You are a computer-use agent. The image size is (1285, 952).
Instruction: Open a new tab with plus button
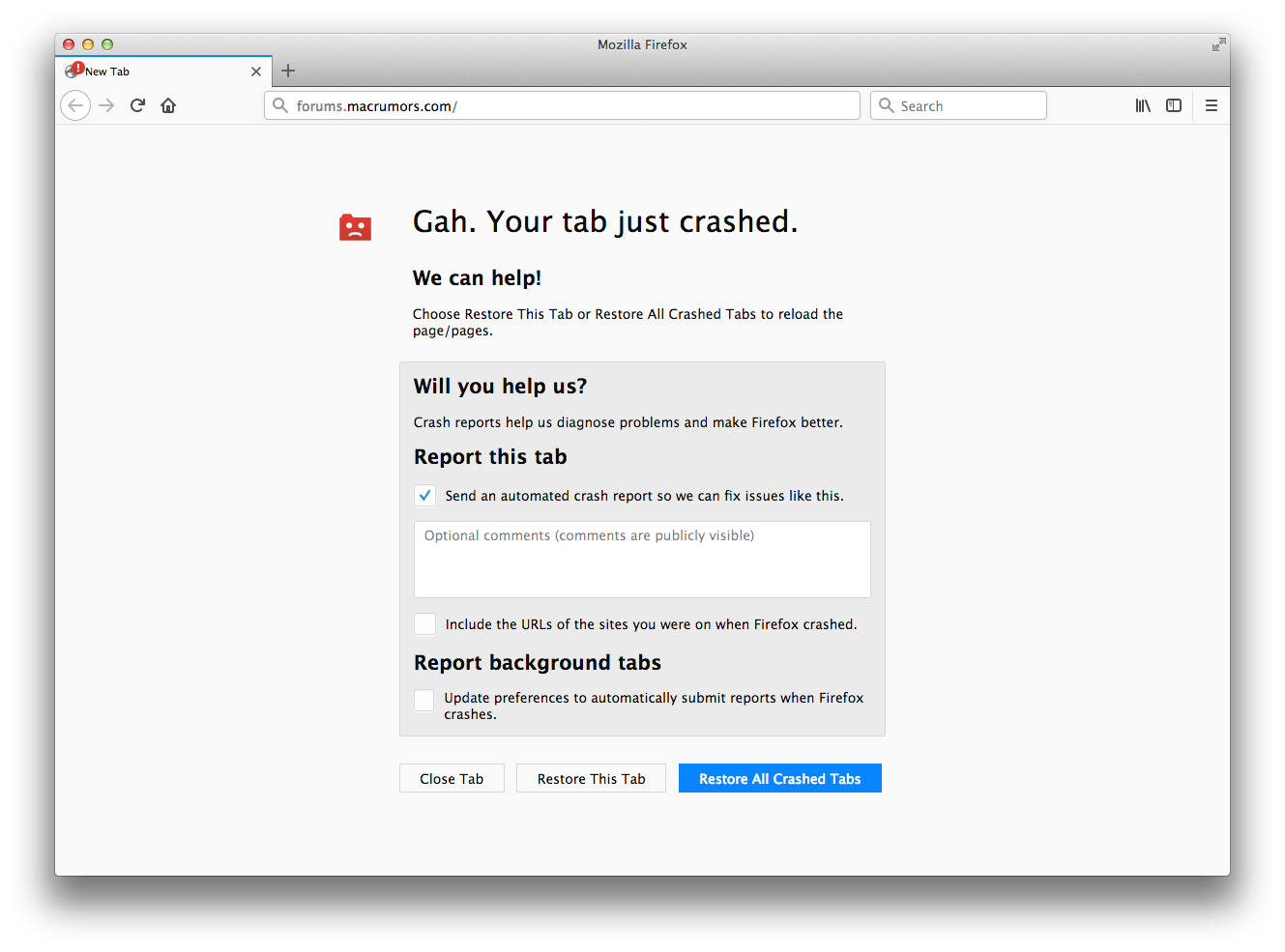tap(288, 71)
